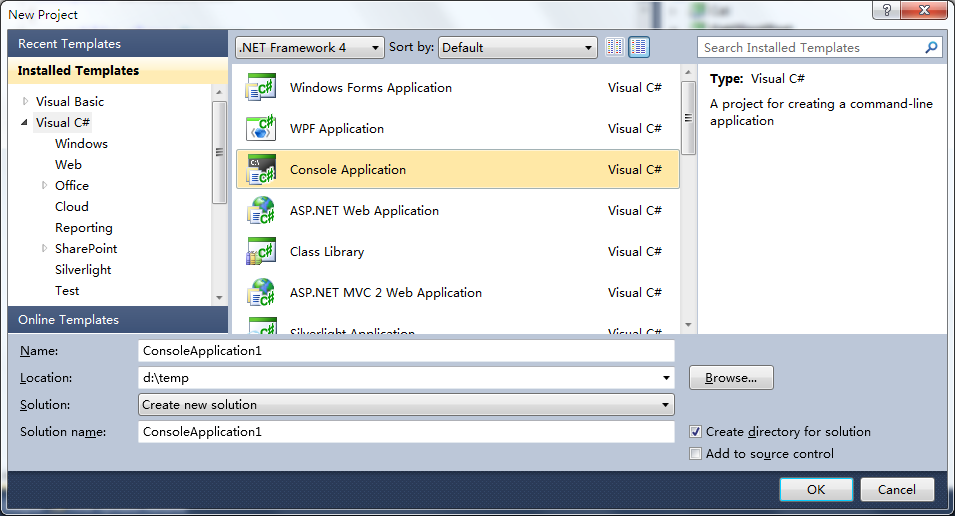Switch to small icons view
Viewport: 955px width, 516px height.
click(x=615, y=47)
